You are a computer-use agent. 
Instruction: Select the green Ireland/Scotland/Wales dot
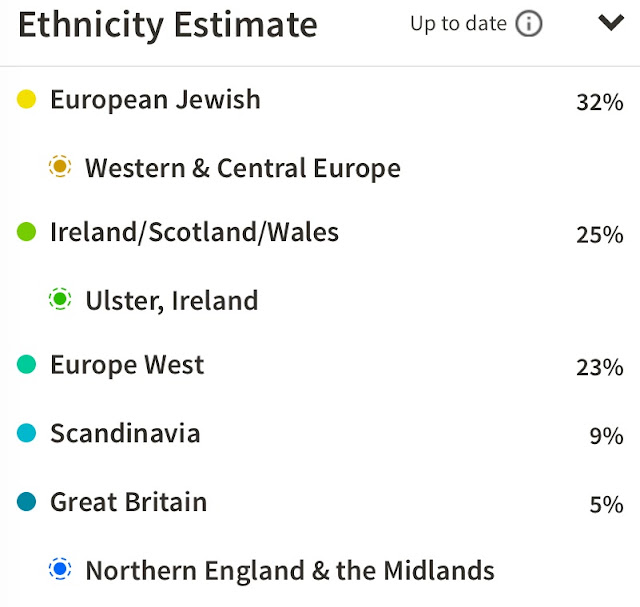[27, 232]
